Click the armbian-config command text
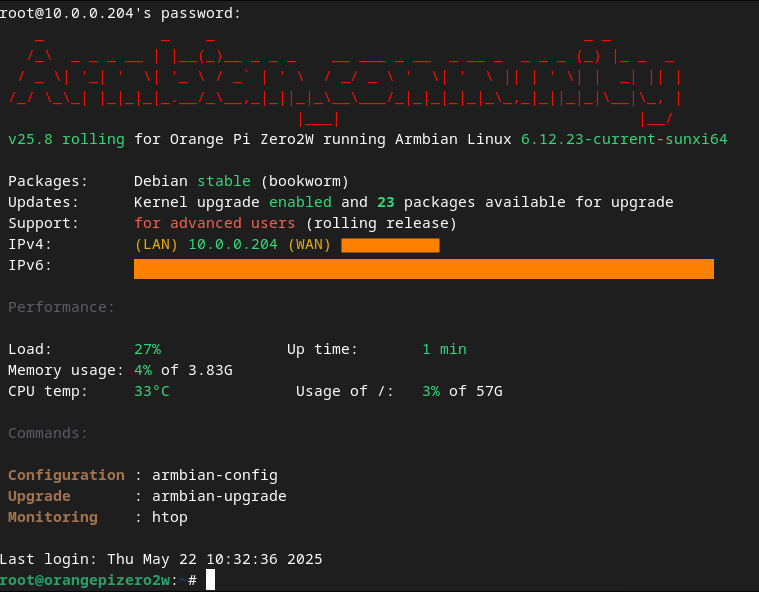759x592 pixels. (215, 475)
